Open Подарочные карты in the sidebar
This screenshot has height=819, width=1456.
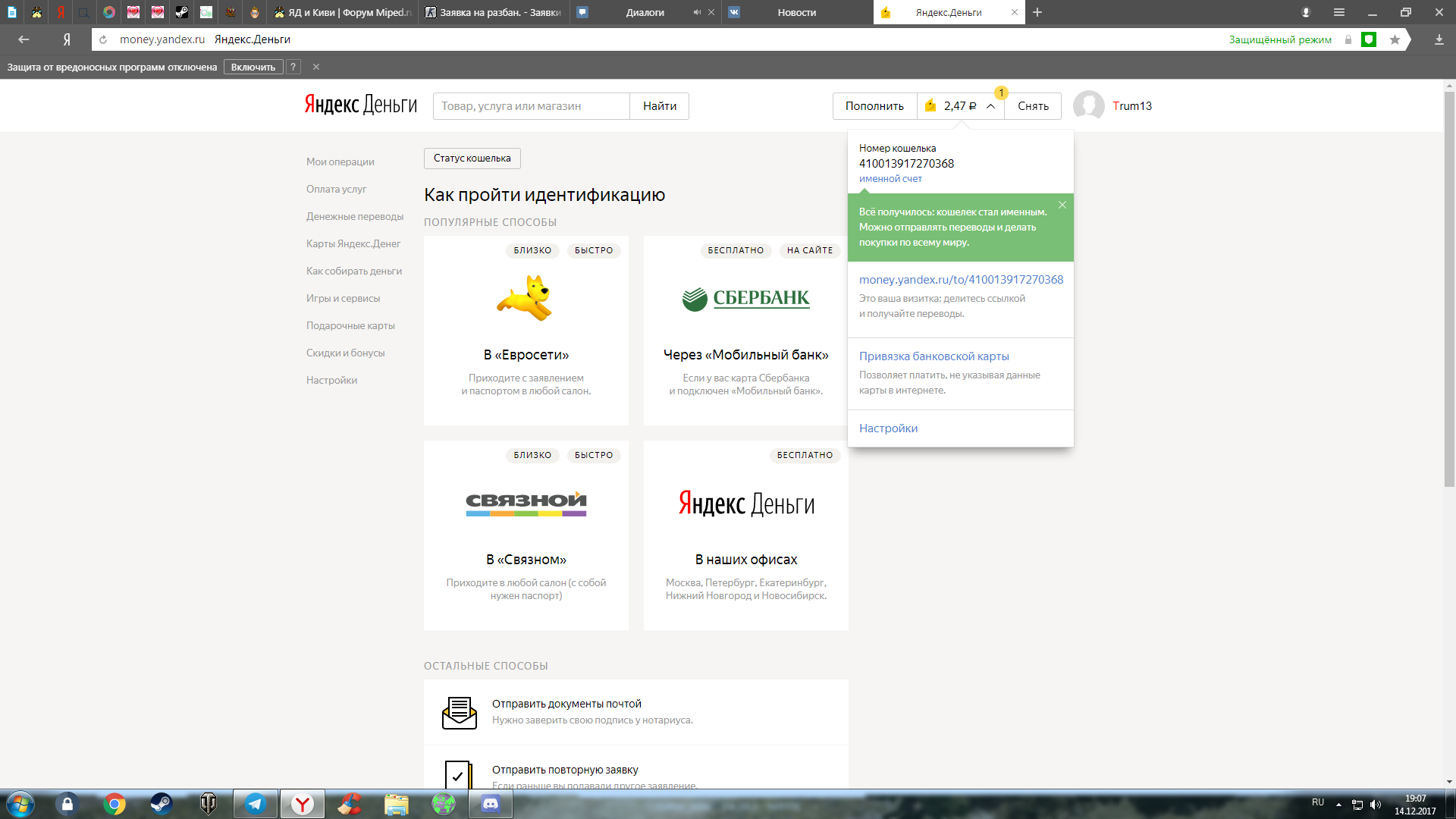coord(350,325)
